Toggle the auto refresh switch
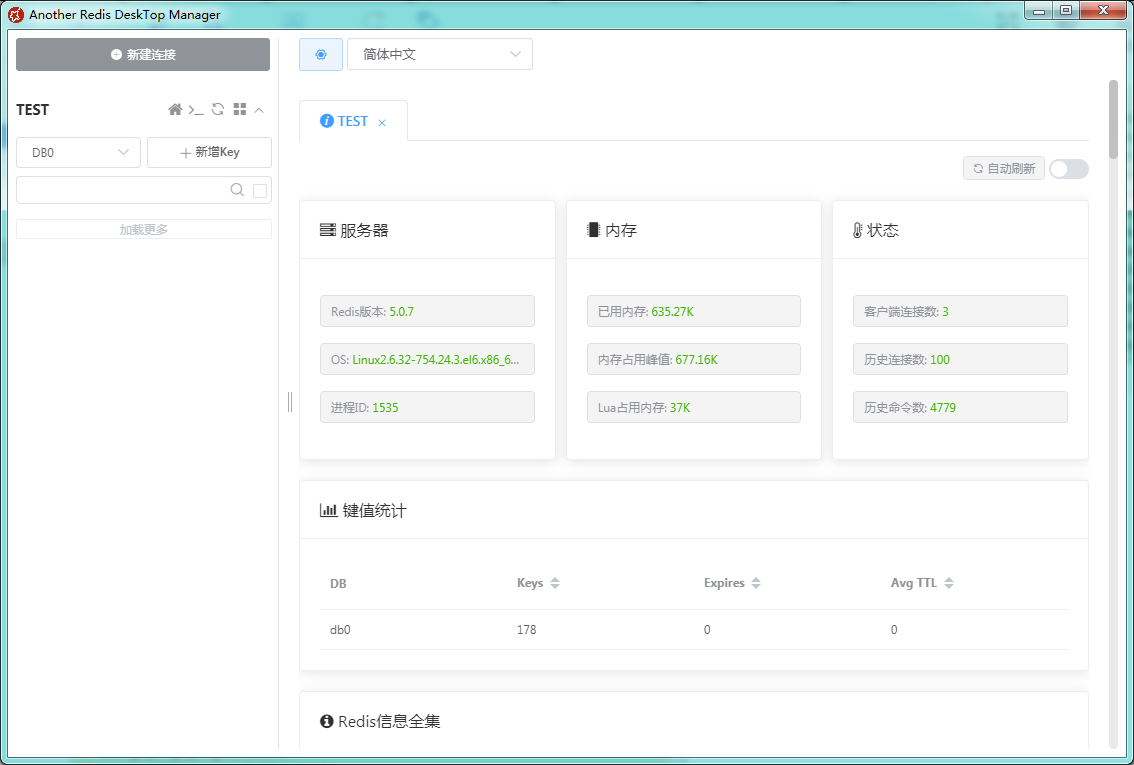Viewport: 1134px width, 765px height. [x=1069, y=168]
